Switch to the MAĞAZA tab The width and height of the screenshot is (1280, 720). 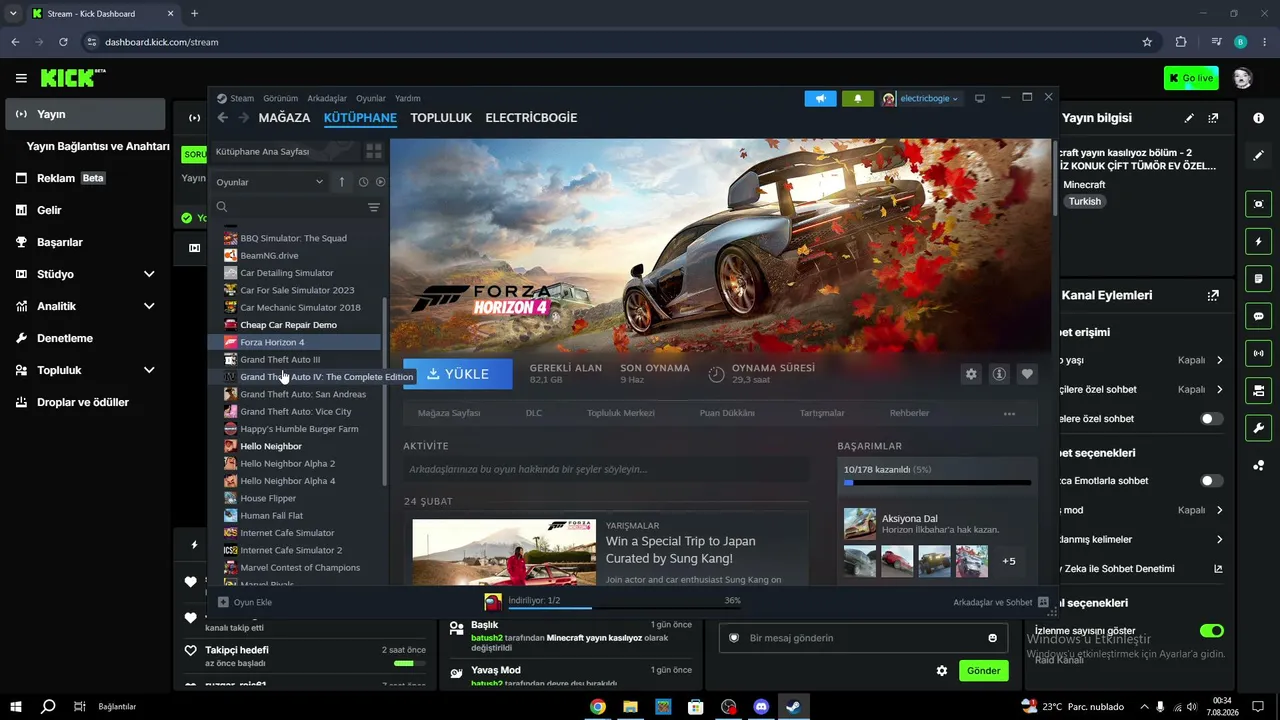pyautogui.click(x=284, y=118)
